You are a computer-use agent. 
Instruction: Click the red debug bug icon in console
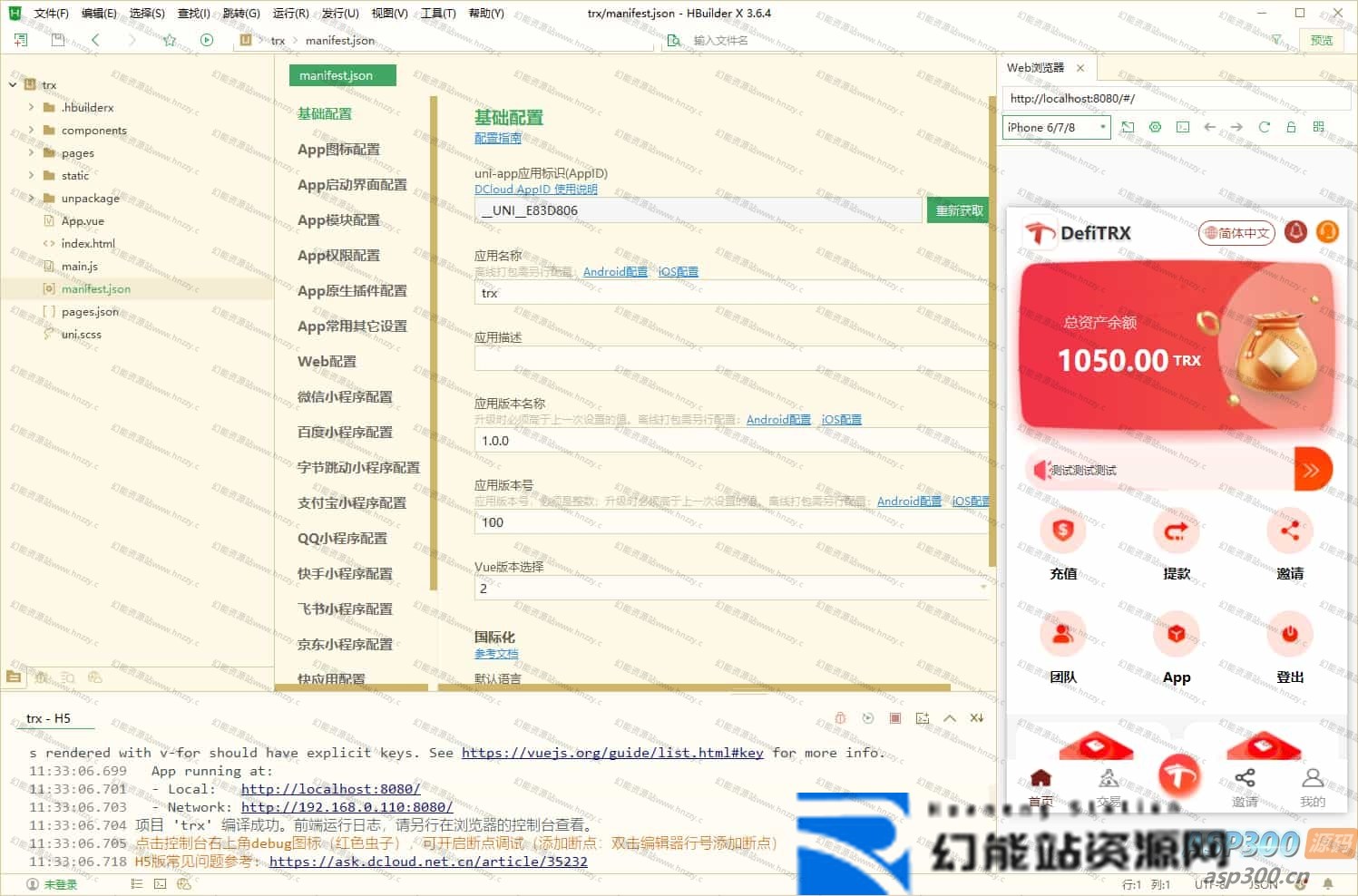point(840,718)
